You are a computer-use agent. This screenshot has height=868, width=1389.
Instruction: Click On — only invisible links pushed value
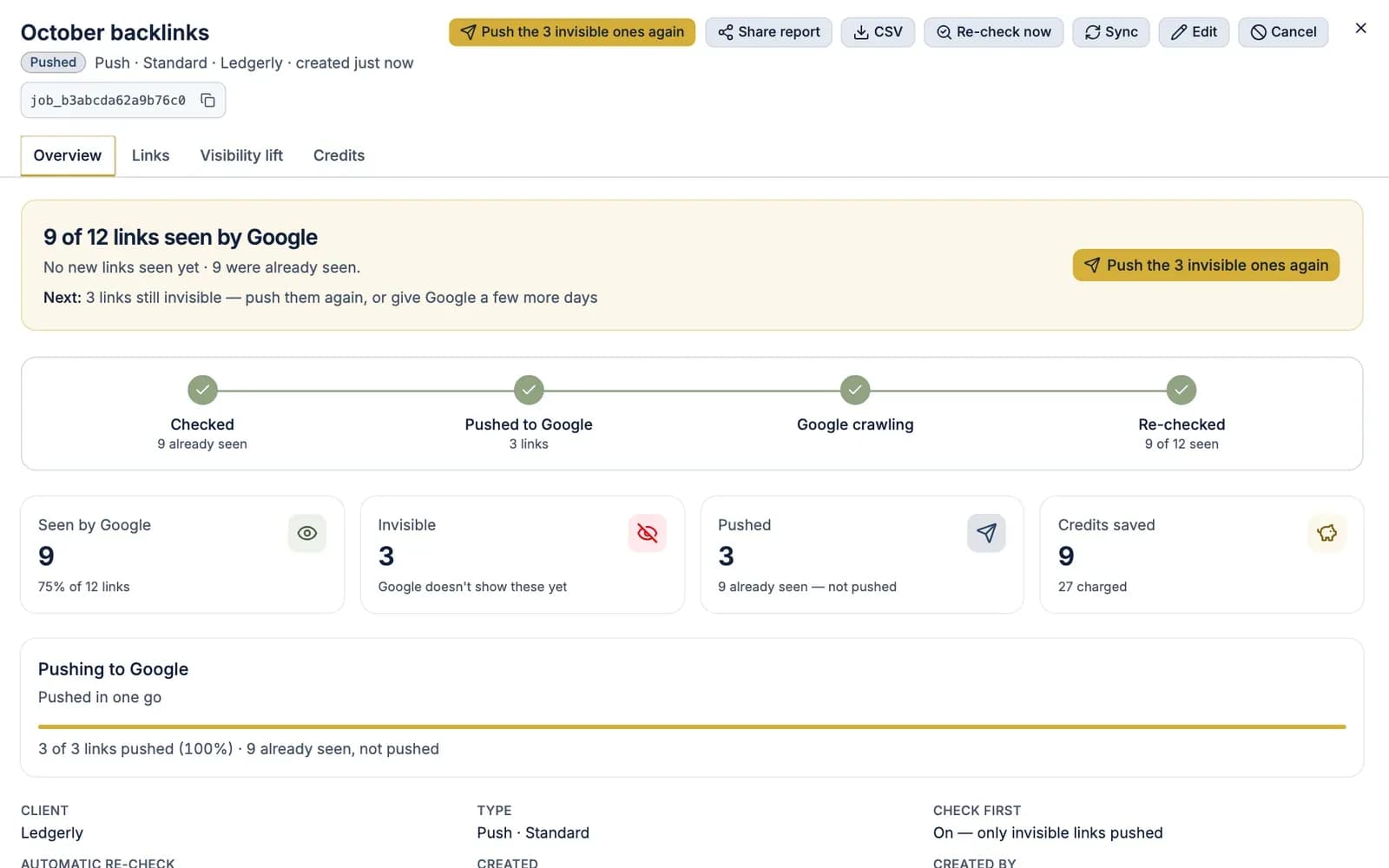pos(1048,832)
